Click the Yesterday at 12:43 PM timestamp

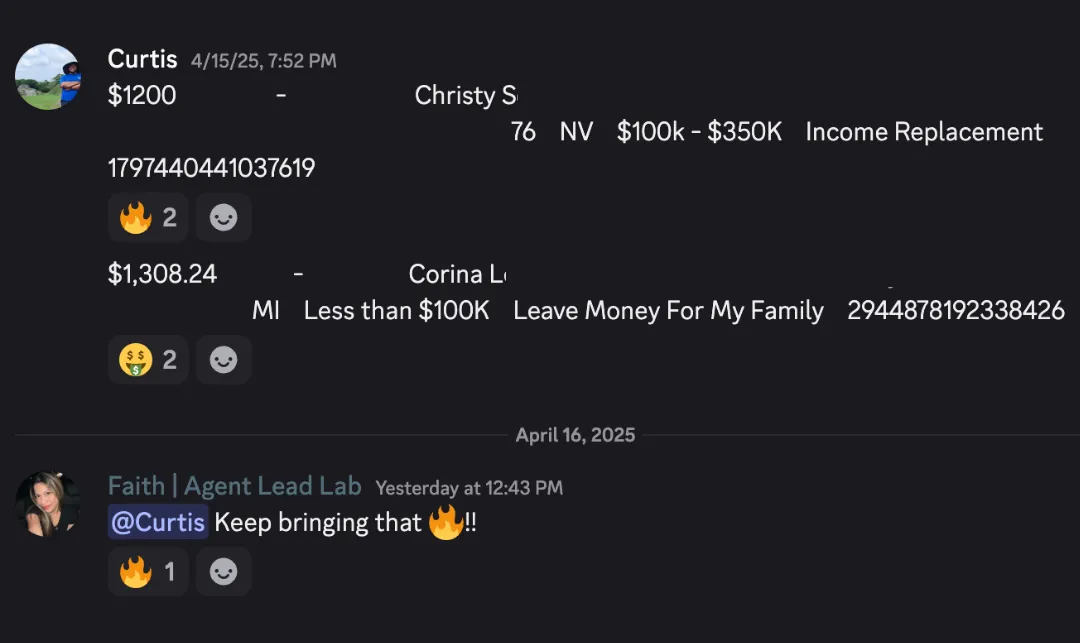tap(469, 488)
